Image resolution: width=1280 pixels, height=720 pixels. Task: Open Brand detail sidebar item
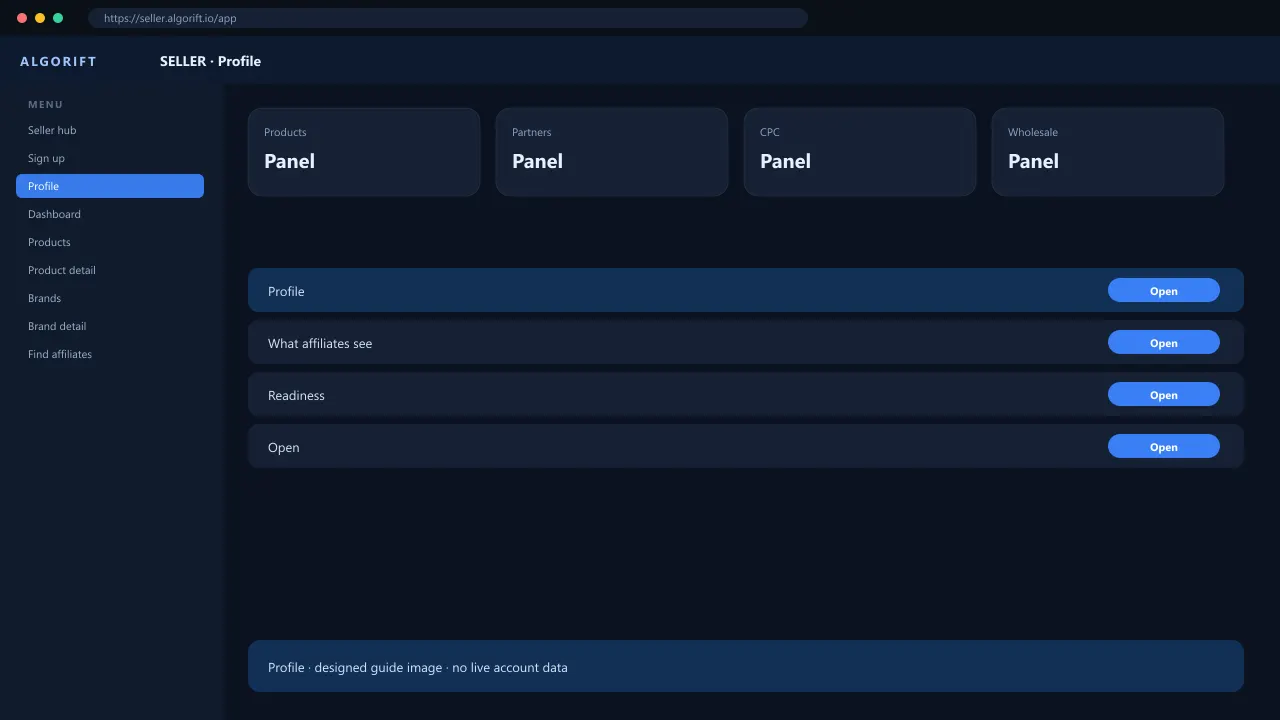coord(110,326)
